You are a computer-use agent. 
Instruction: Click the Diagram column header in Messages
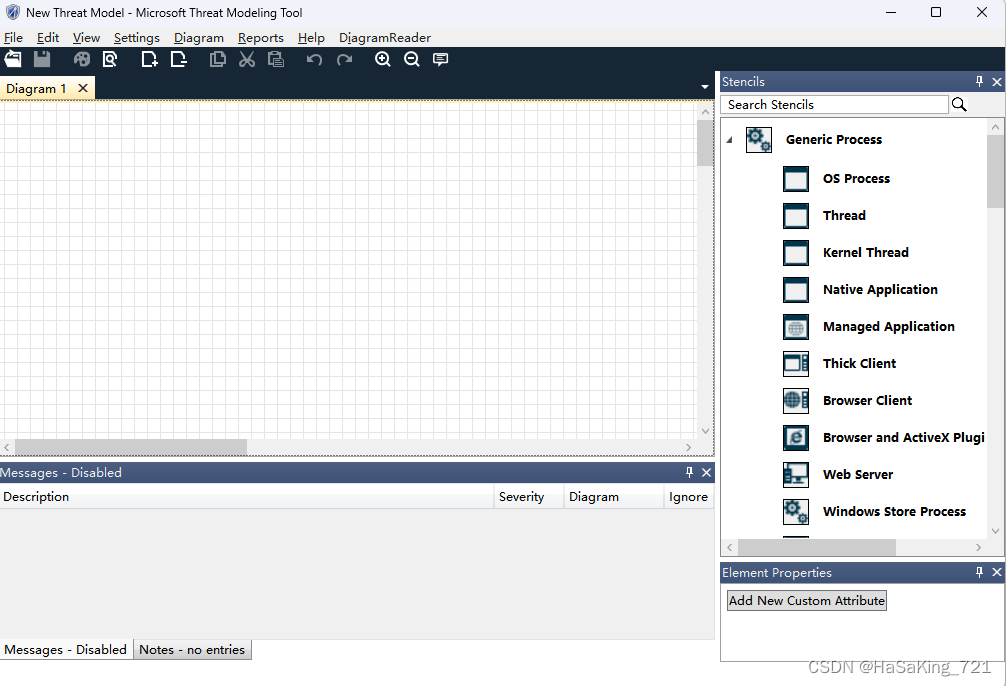[x=614, y=497]
